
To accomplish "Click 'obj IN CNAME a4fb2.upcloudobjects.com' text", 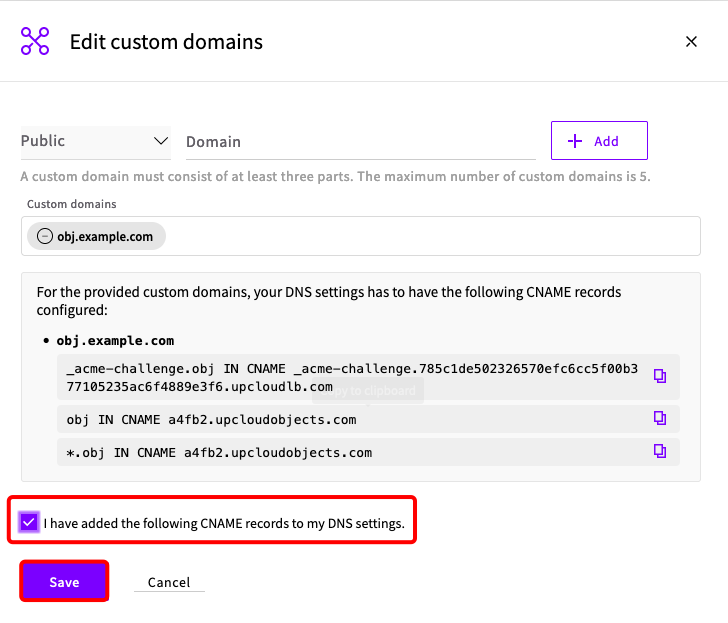I will [211, 420].
